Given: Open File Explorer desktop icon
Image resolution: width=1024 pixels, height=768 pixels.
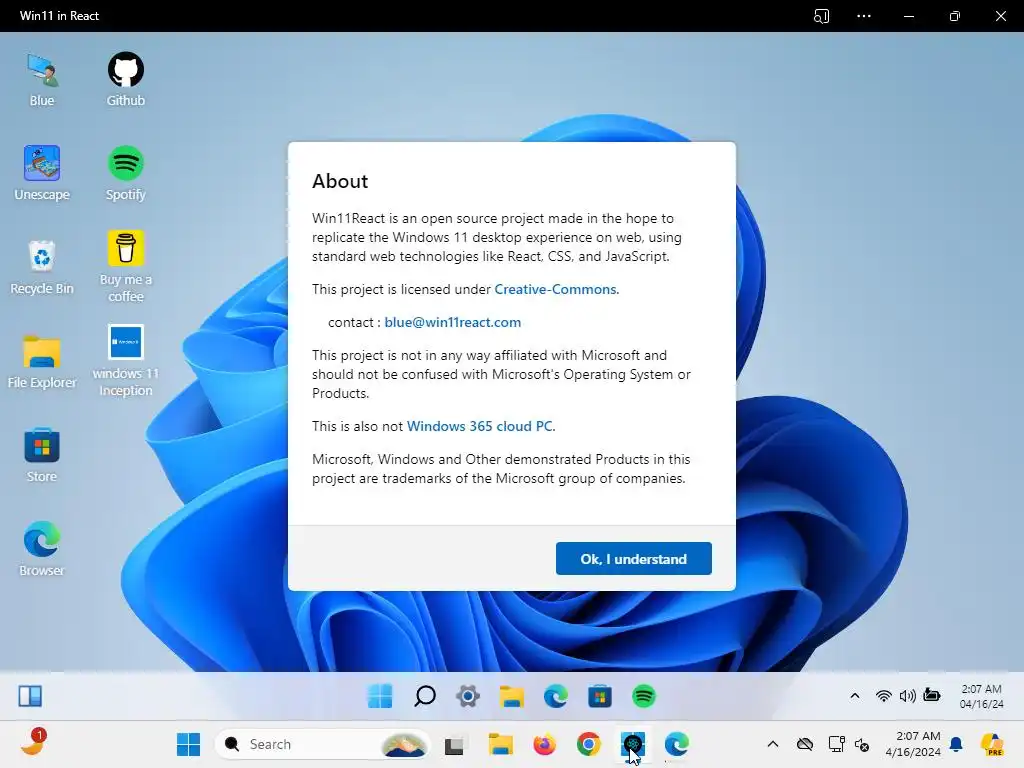Looking at the screenshot, I should (x=42, y=361).
